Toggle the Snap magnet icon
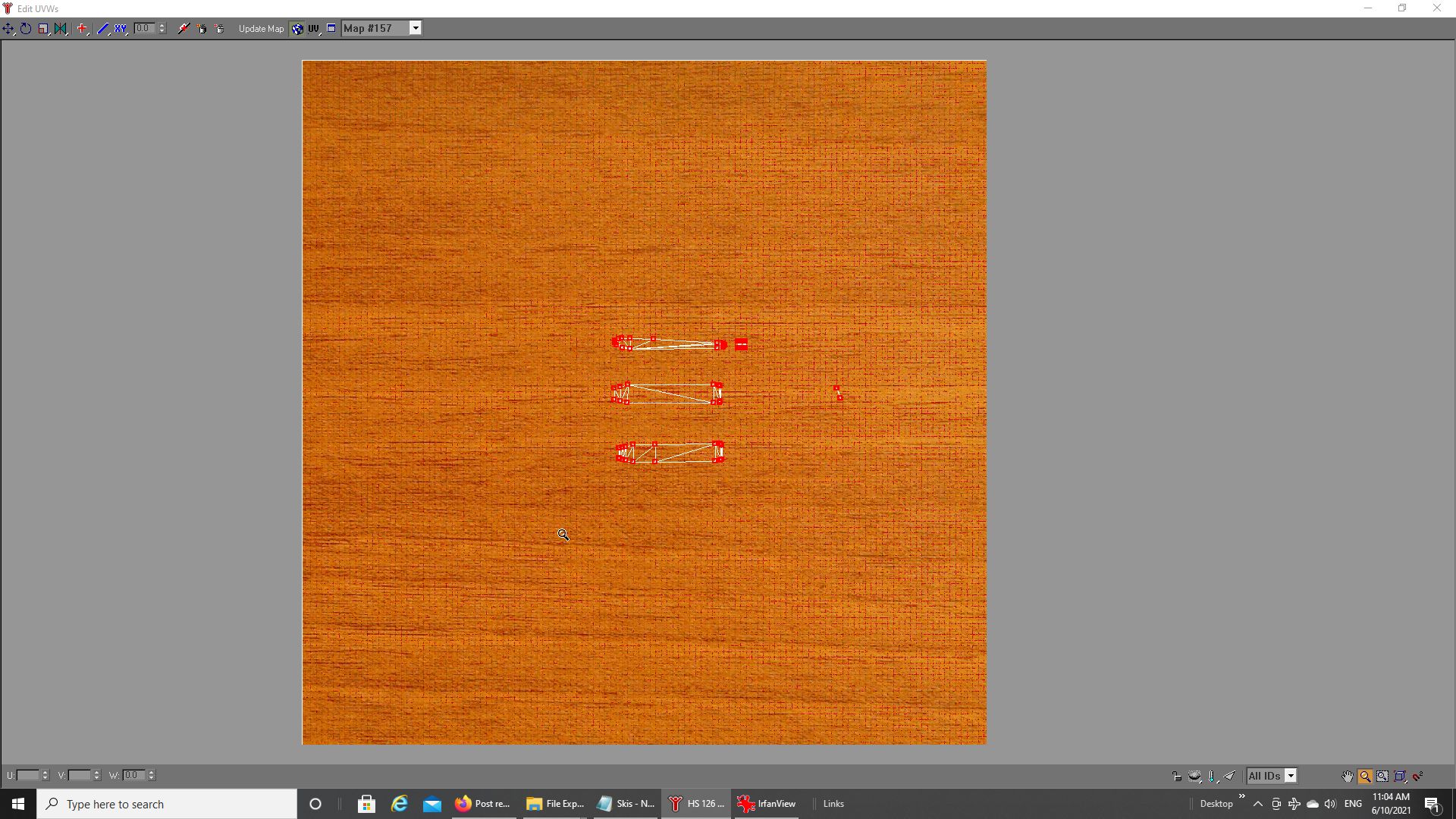Image resolution: width=1456 pixels, height=819 pixels. click(x=1417, y=776)
